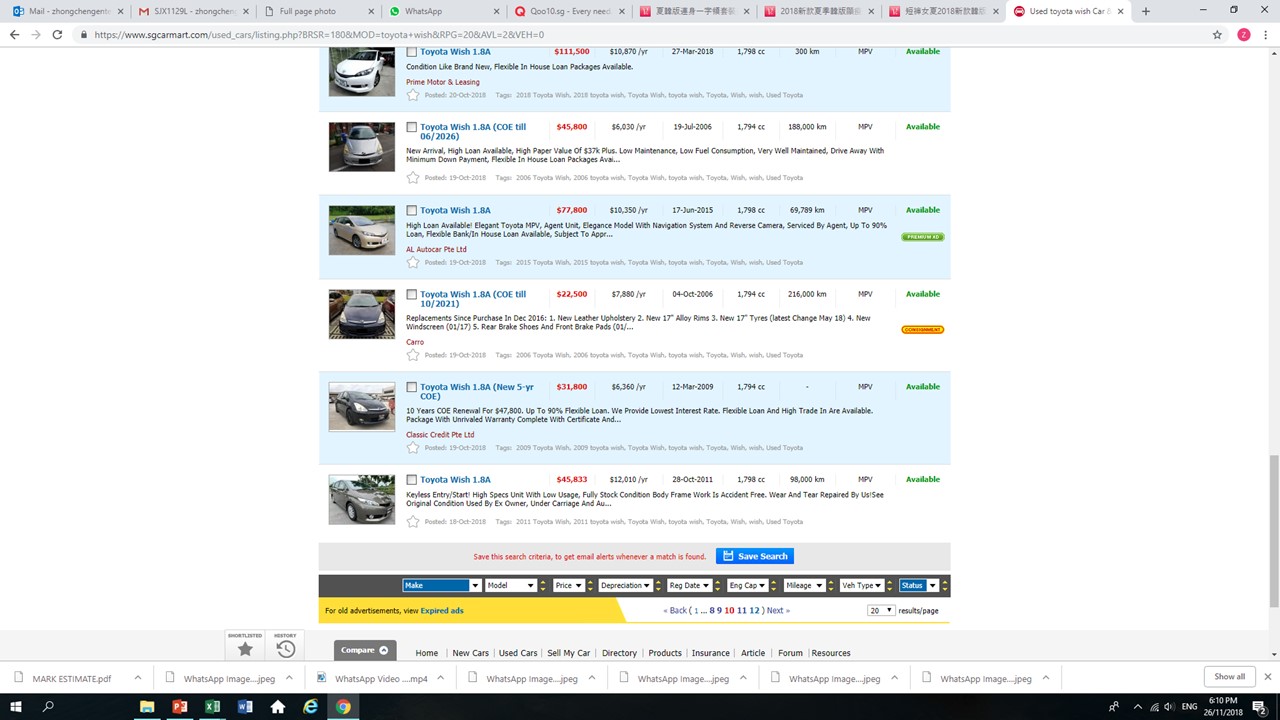Open the browsing History icon
1280x720 pixels.
tap(286, 648)
